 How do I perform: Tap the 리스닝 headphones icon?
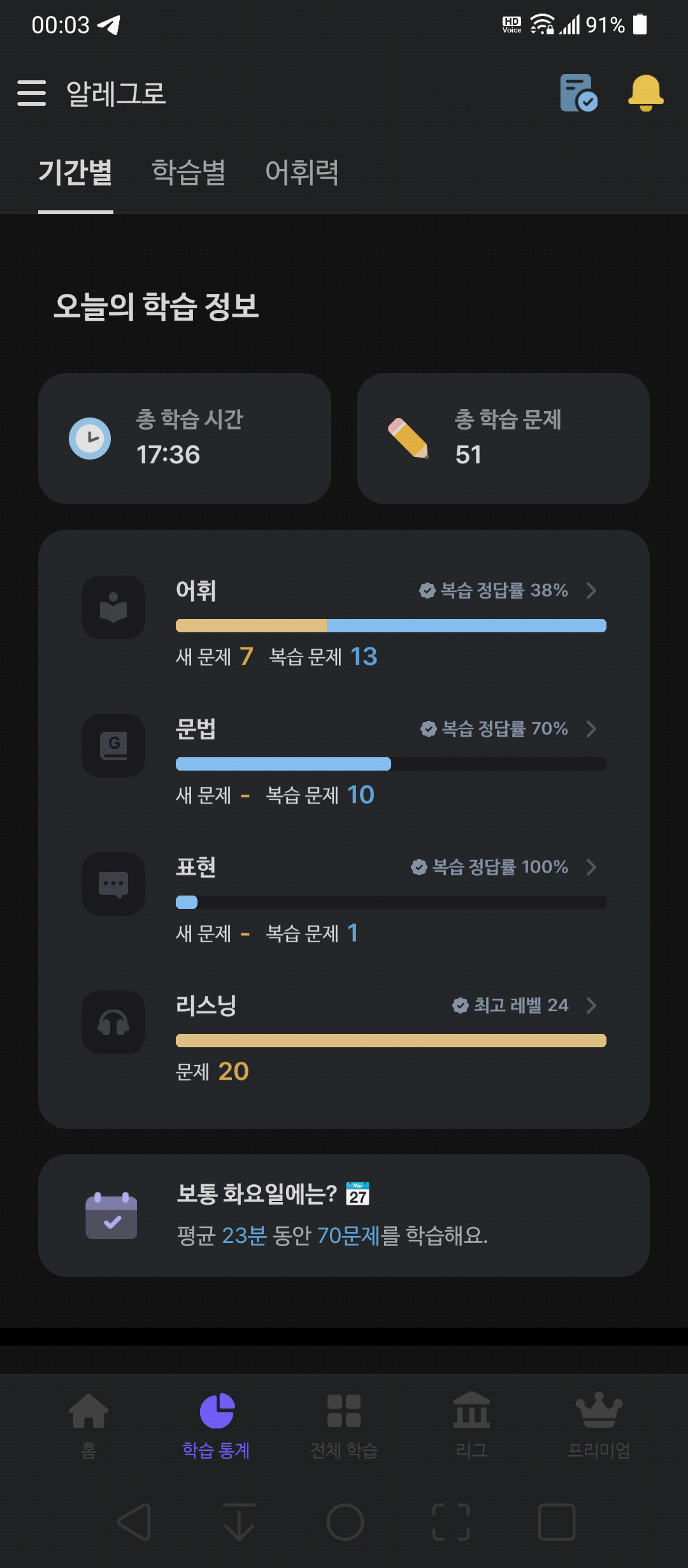tap(113, 1022)
